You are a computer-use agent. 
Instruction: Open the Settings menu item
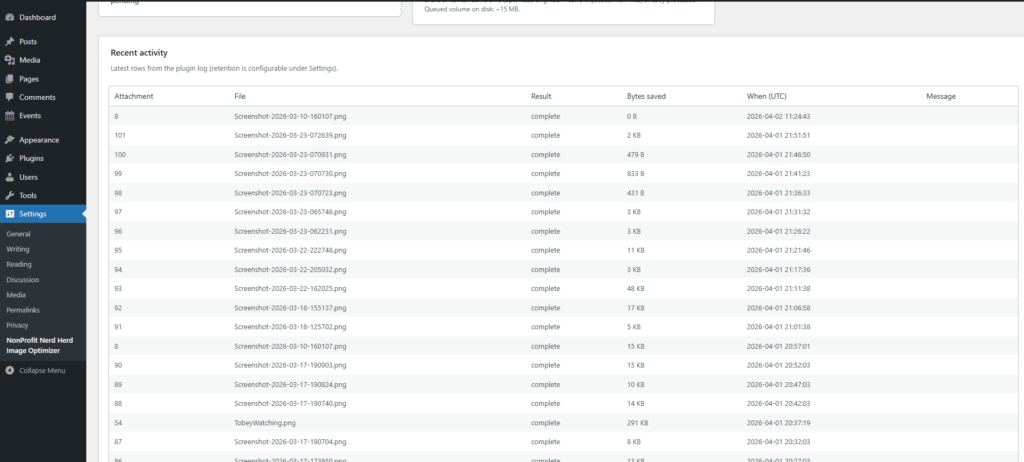32,214
